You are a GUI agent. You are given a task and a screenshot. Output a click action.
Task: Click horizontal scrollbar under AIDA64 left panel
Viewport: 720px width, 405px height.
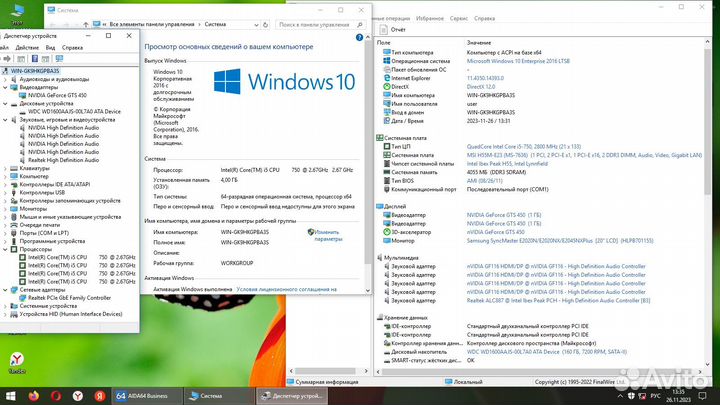coord(325,371)
